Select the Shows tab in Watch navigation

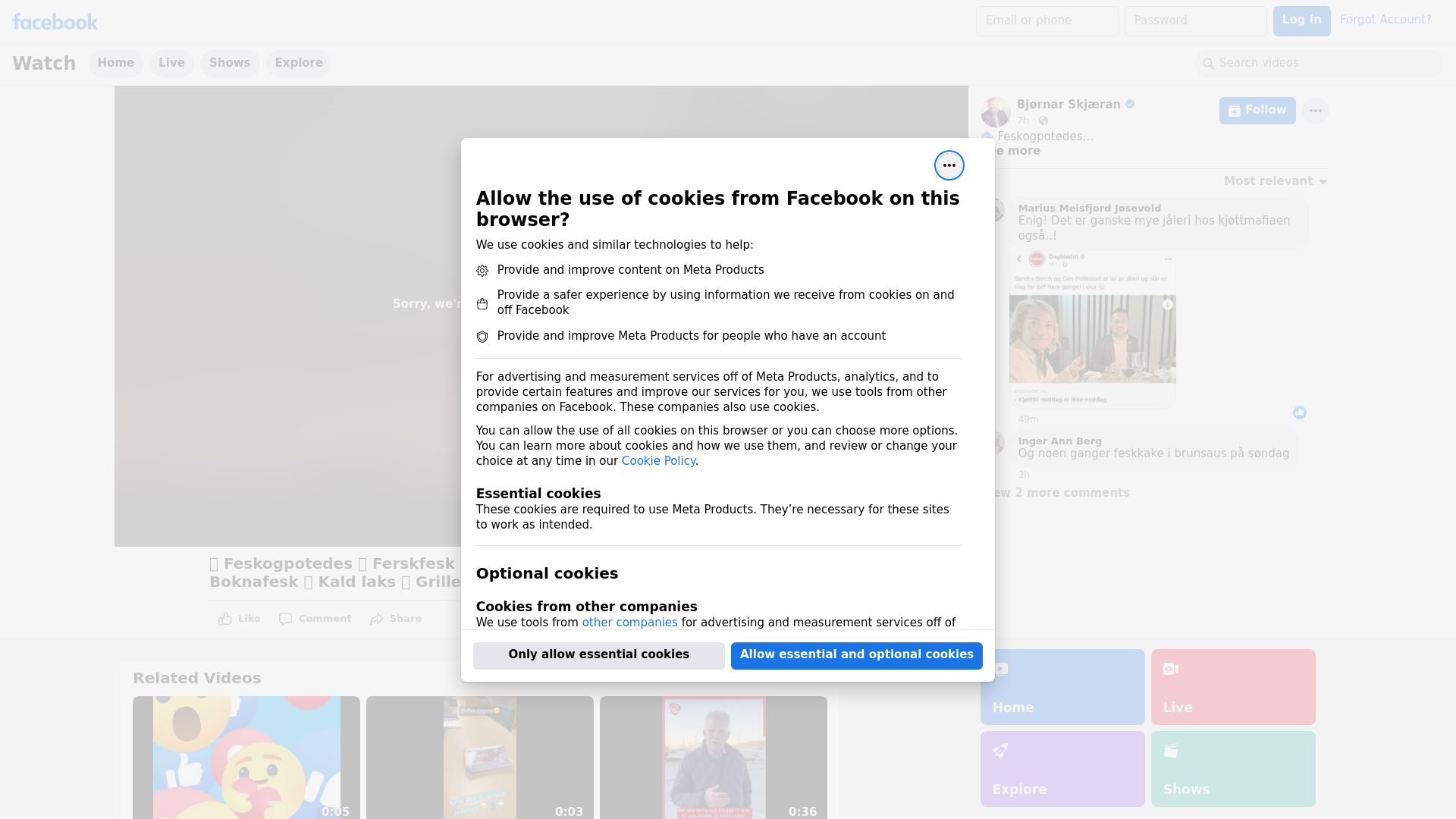coord(230,64)
